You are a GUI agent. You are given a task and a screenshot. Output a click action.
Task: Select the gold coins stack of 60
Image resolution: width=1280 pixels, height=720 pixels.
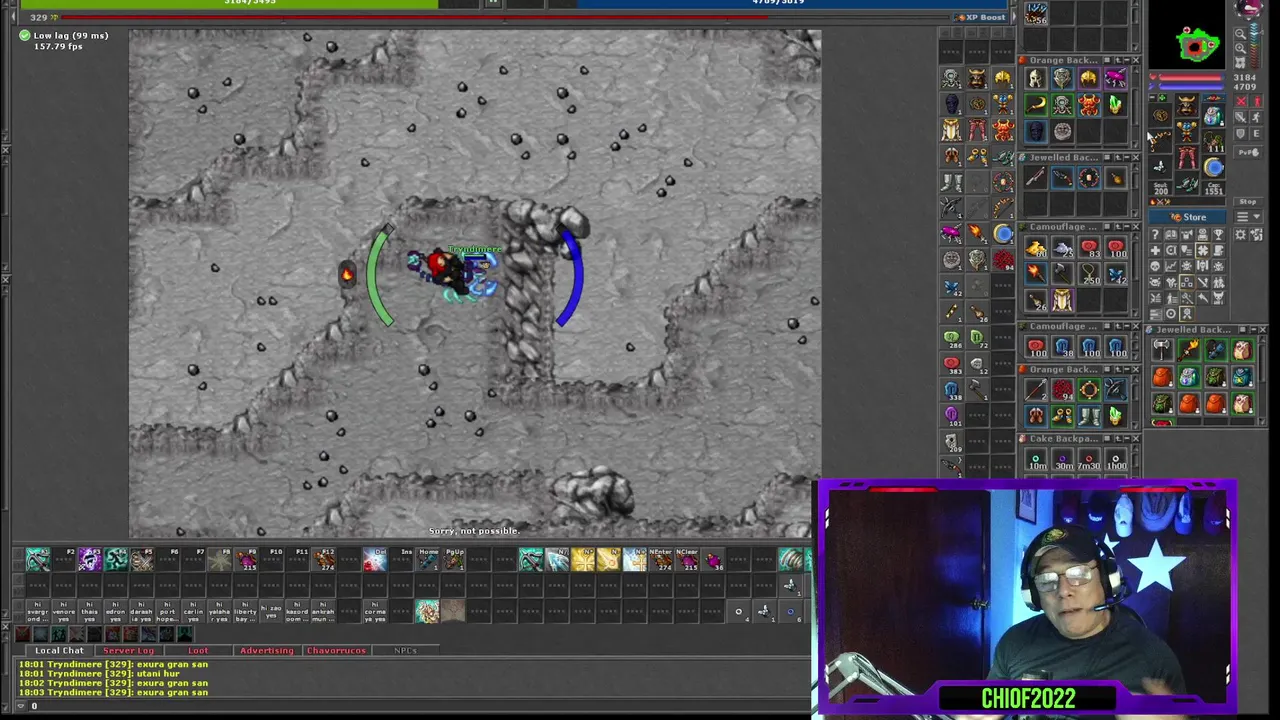pos(1036,247)
